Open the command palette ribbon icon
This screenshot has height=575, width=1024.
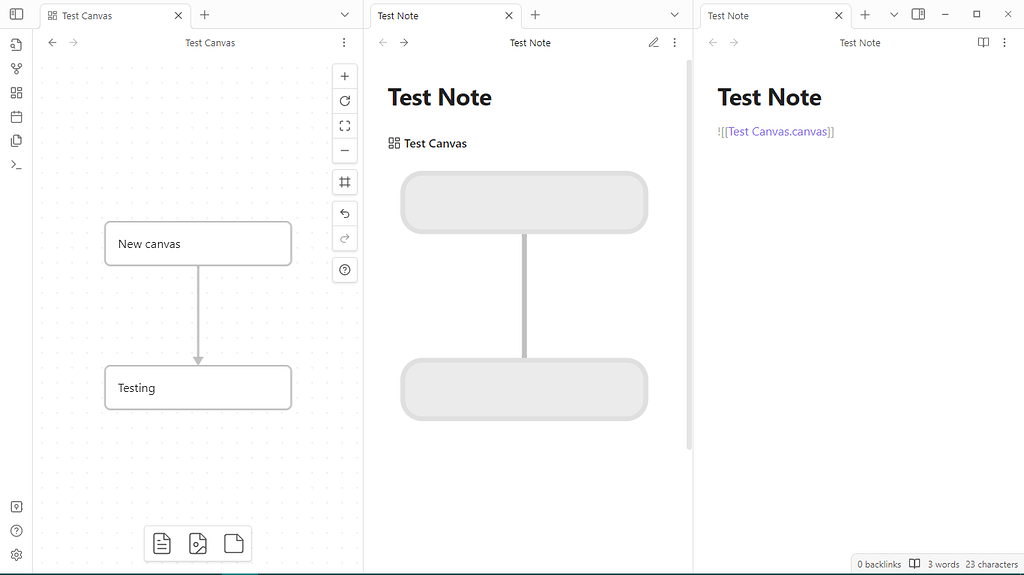(16, 165)
